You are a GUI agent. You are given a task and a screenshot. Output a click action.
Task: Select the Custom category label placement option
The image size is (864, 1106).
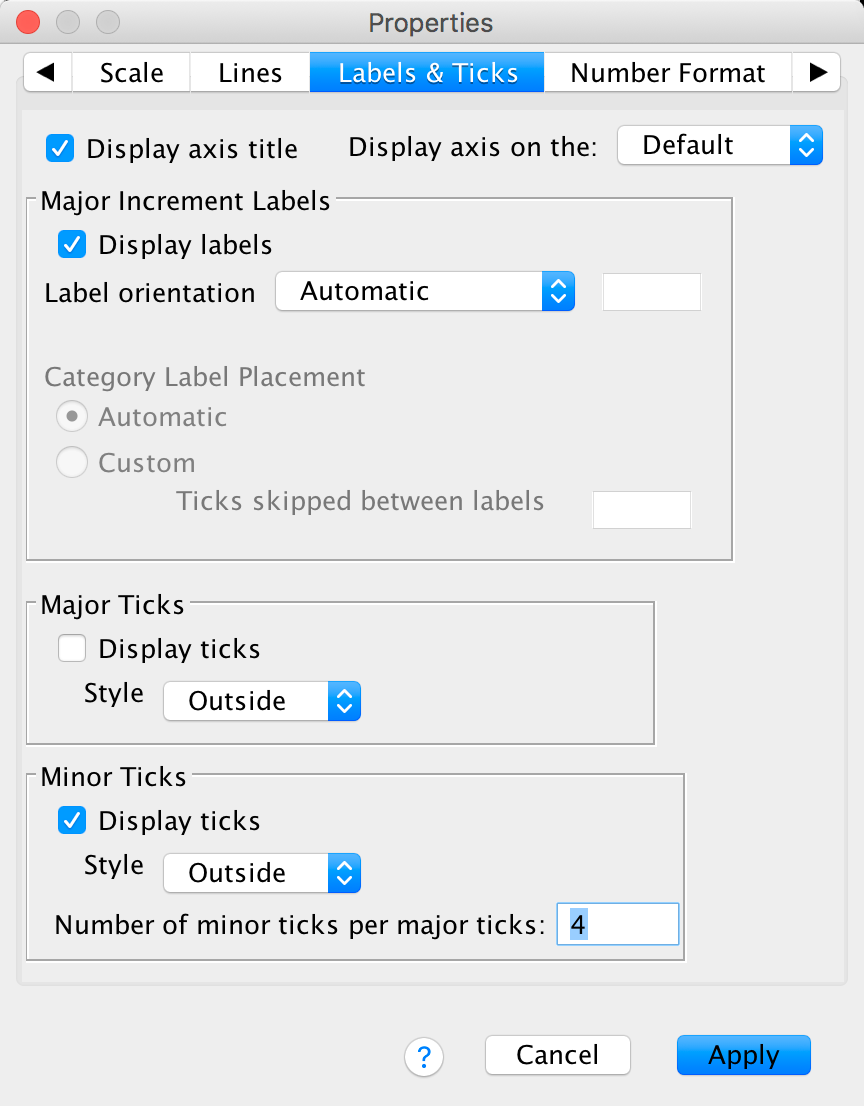click(72, 463)
